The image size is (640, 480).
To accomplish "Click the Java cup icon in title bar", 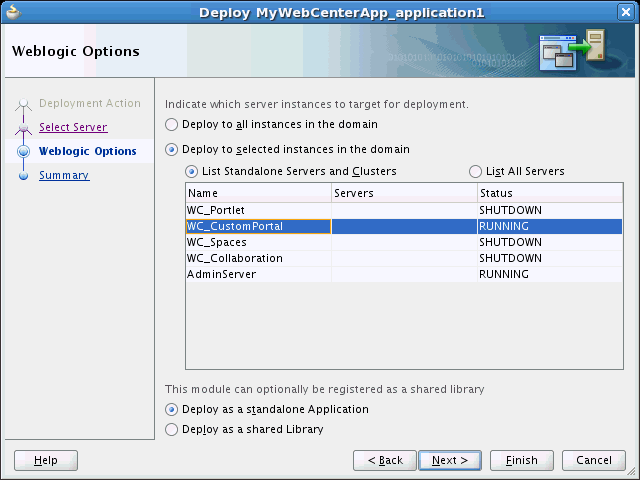I will (13, 12).
